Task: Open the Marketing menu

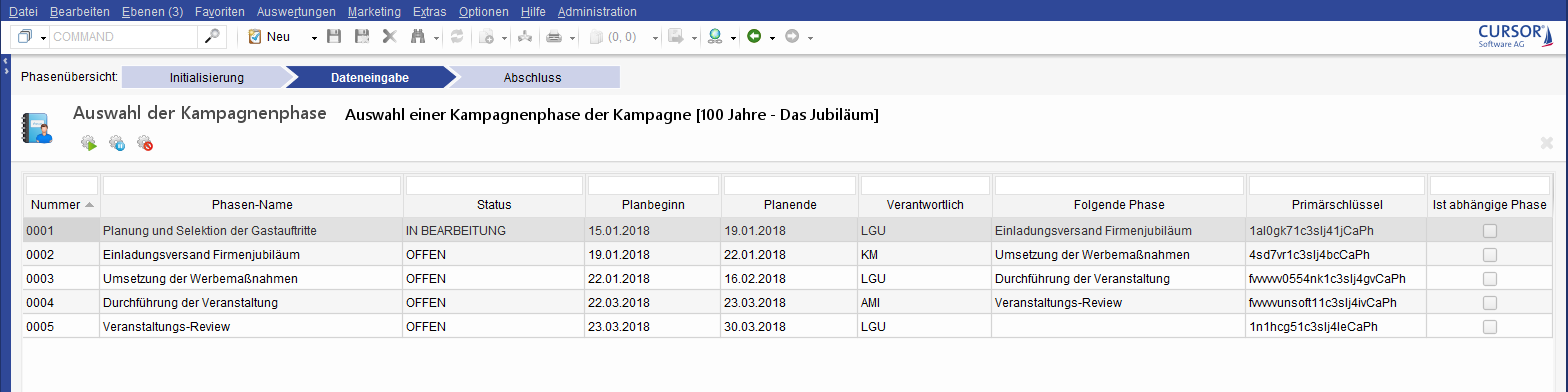Action: coord(375,12)
